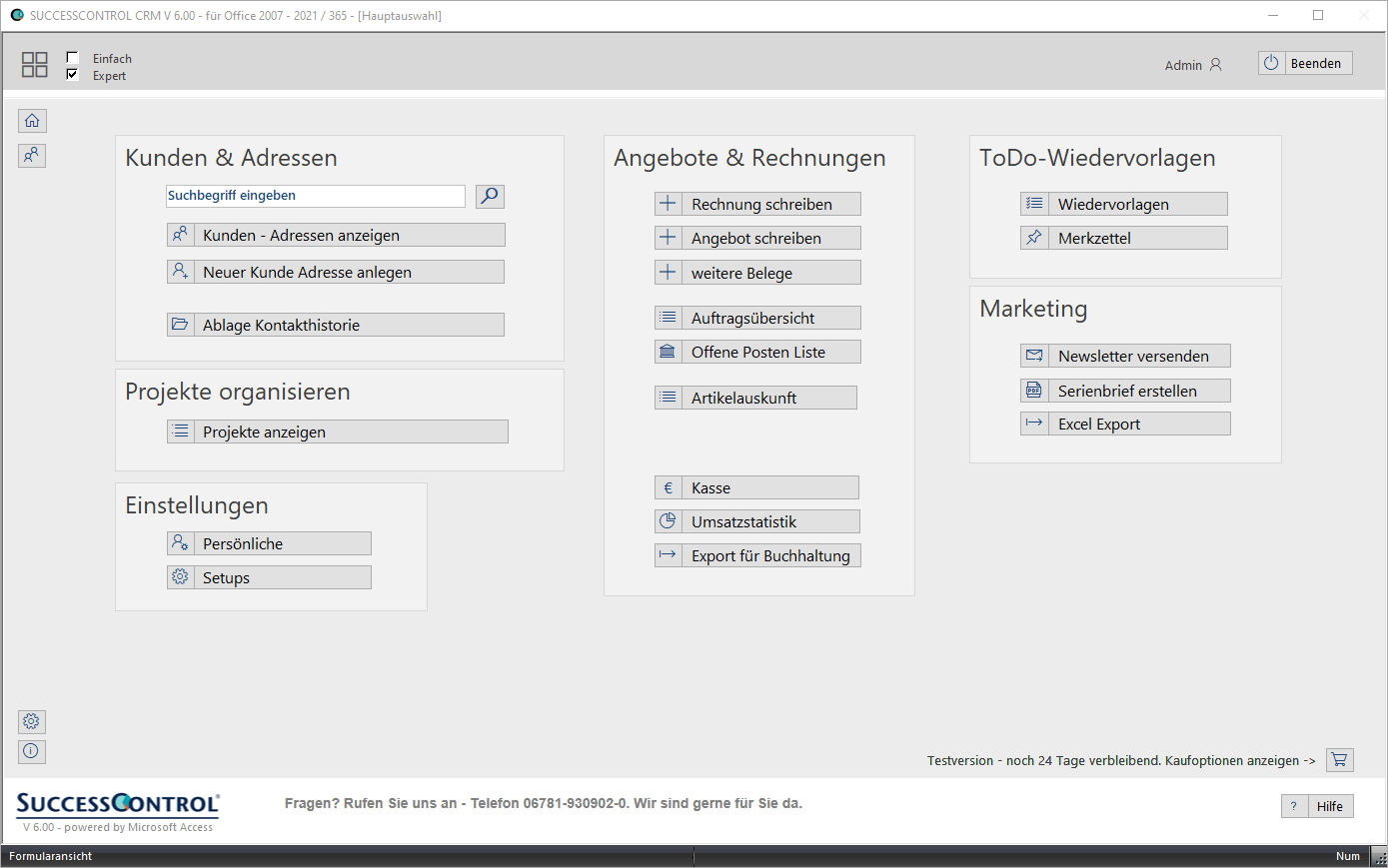Click the home icon in left sidebar

[32, 121]
